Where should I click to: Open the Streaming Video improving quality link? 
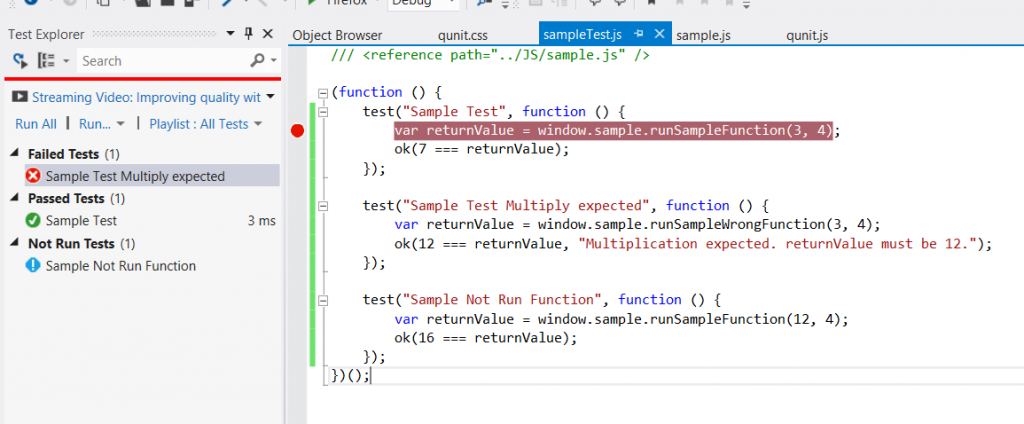point(146,97)
